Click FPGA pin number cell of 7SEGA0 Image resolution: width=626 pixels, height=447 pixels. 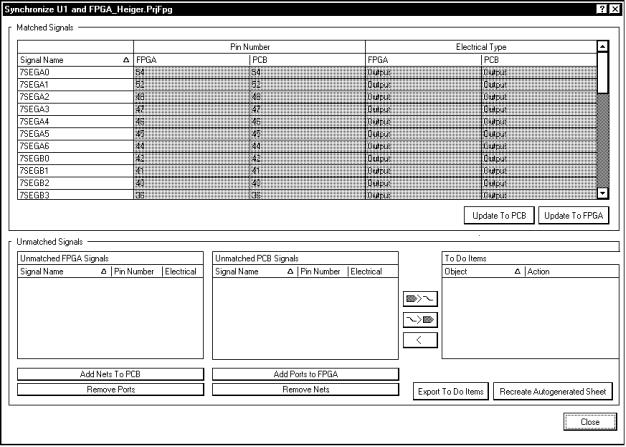point(191,73)
